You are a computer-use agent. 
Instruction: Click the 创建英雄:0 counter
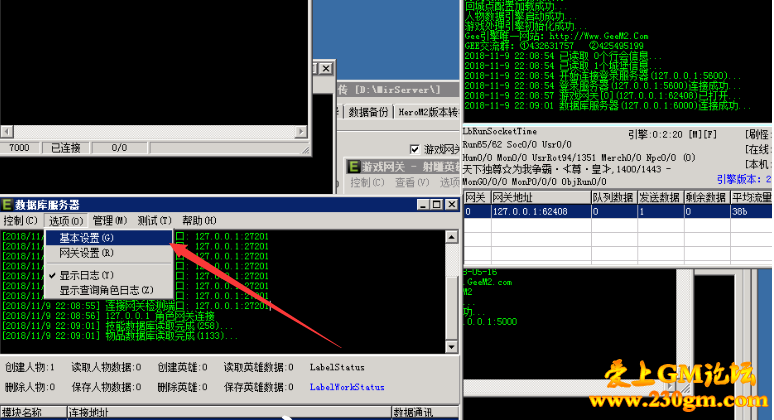(183, 367)
